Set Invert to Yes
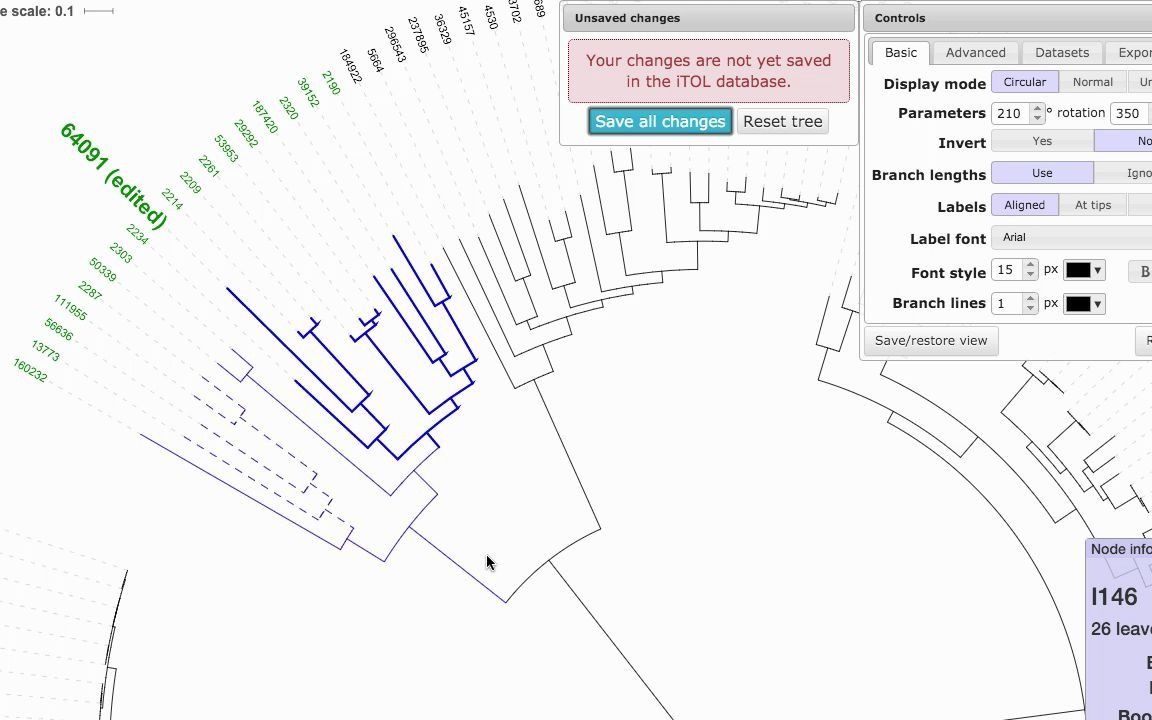Viewport: 1152px width, 720px height. pos(1043,141)
